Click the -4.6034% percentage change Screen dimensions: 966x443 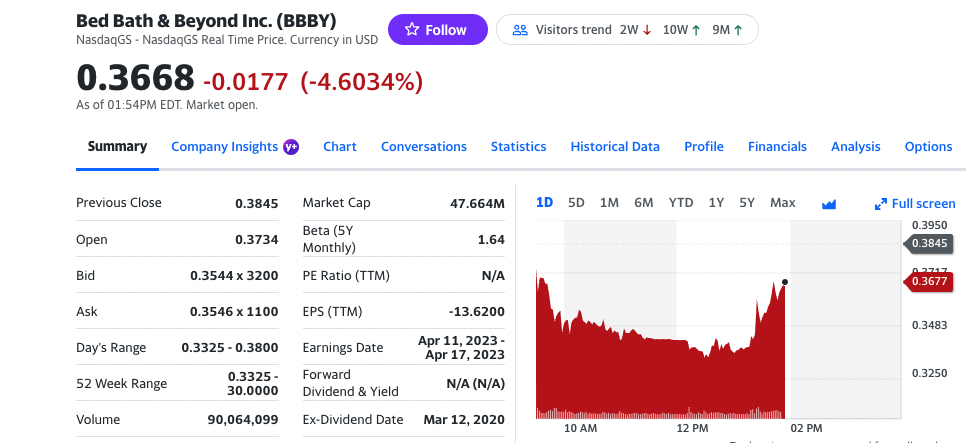click(362, 81)
